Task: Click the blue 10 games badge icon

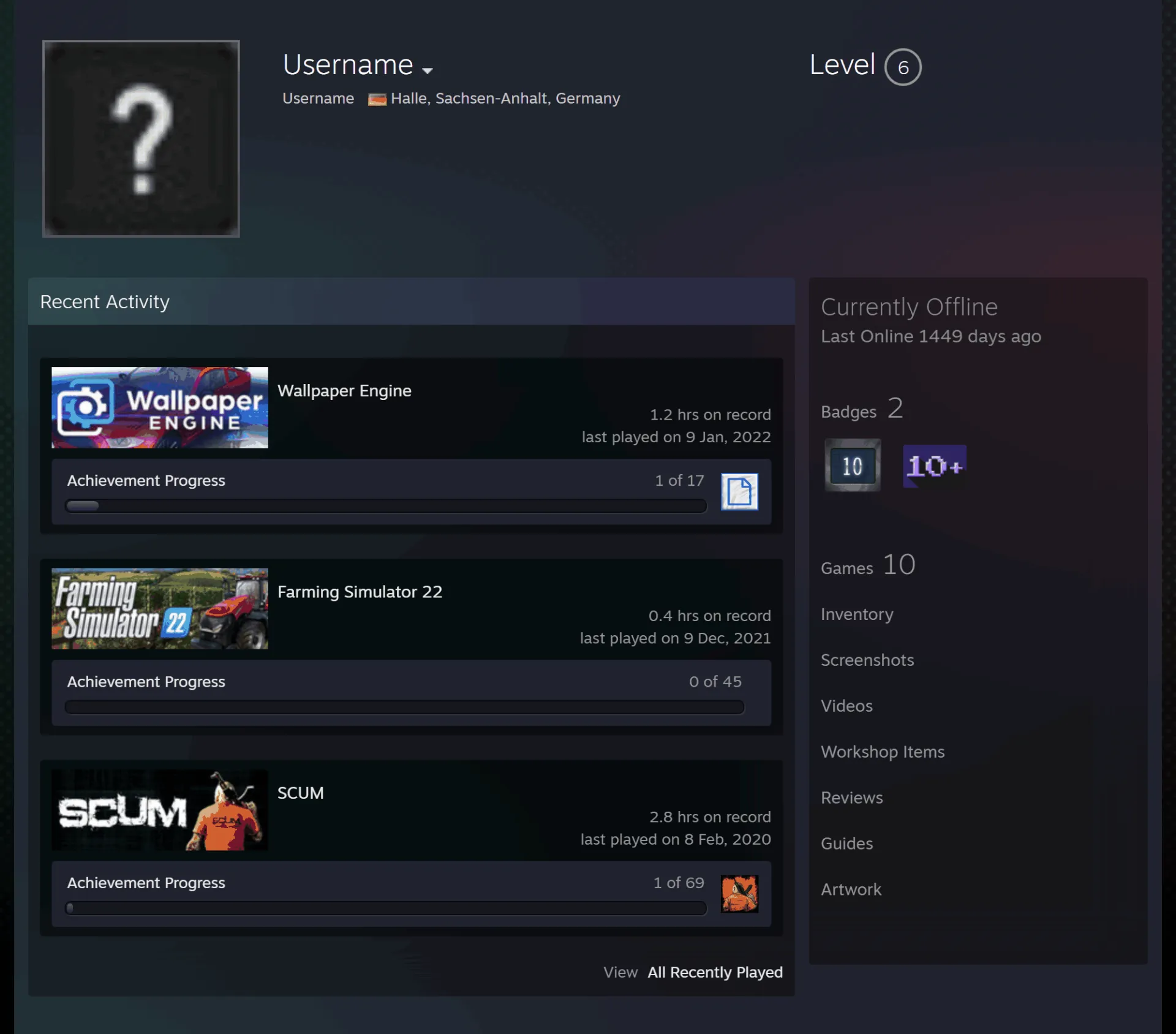Action: 852,466
